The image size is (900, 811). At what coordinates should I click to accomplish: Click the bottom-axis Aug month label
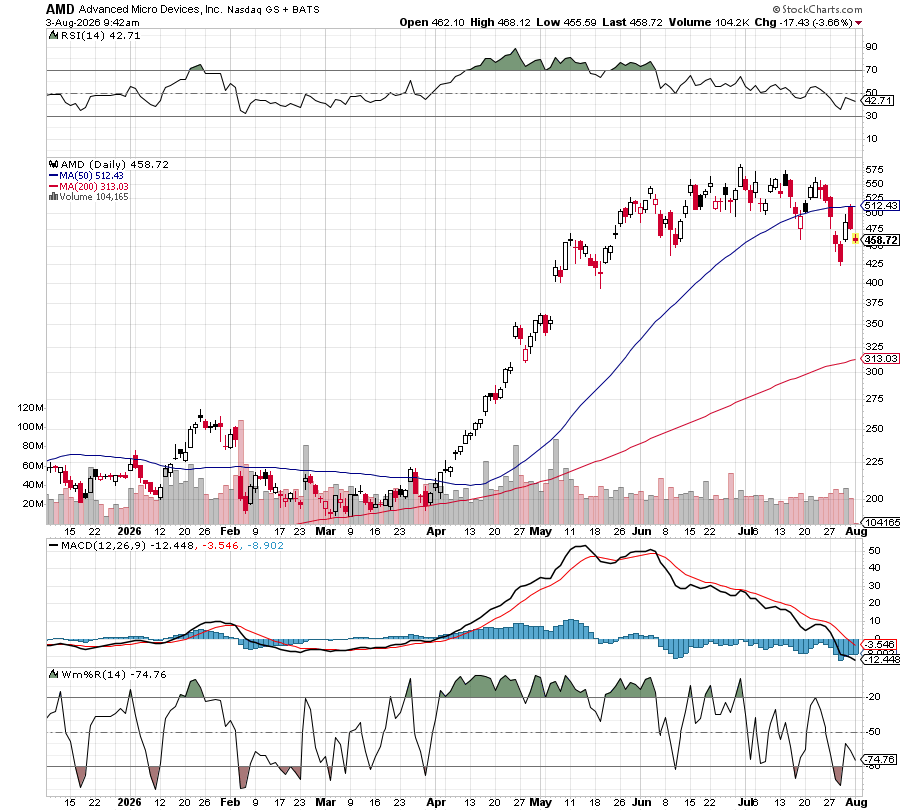click(x=856, y=802)
